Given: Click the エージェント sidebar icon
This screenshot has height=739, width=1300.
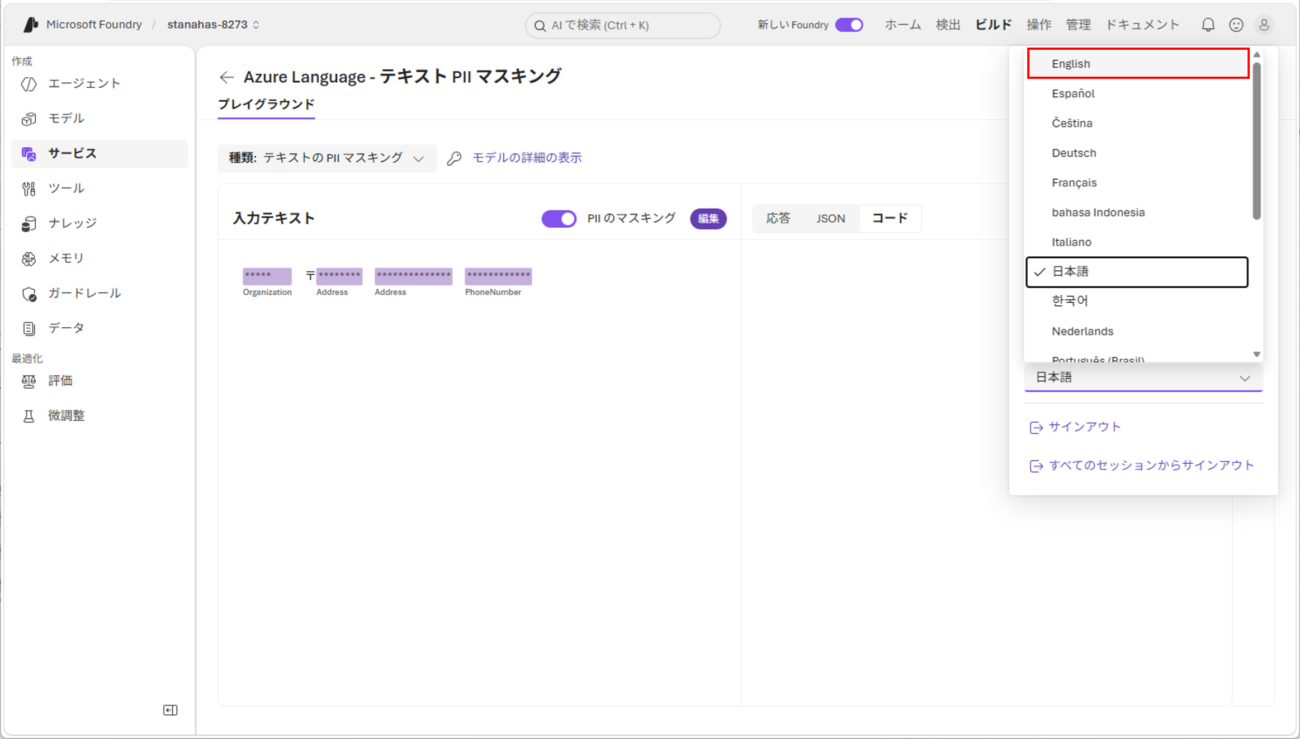Looking at the screenshot, I should click(x=29, y=84).
